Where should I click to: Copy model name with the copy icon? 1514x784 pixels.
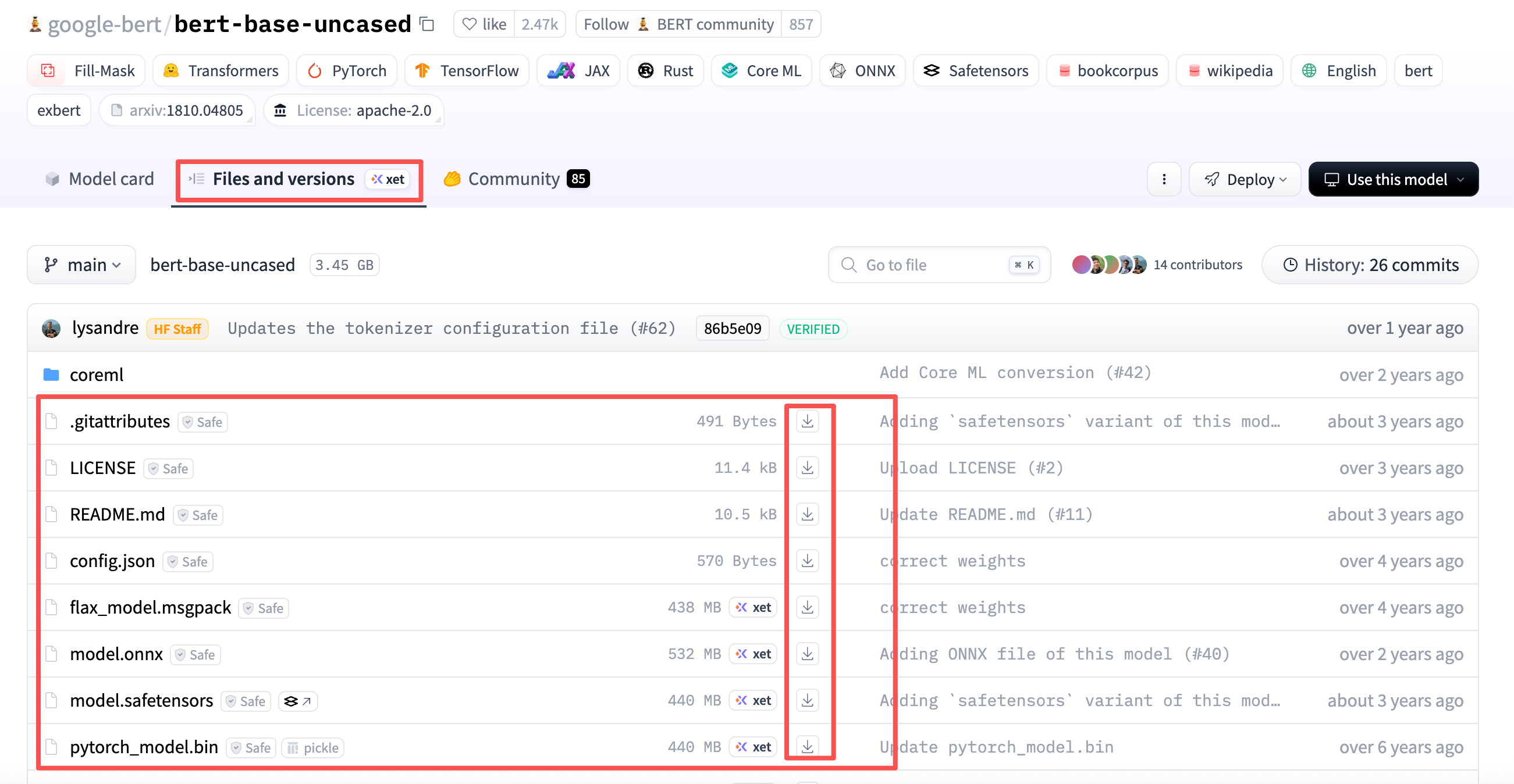(427, 24)
